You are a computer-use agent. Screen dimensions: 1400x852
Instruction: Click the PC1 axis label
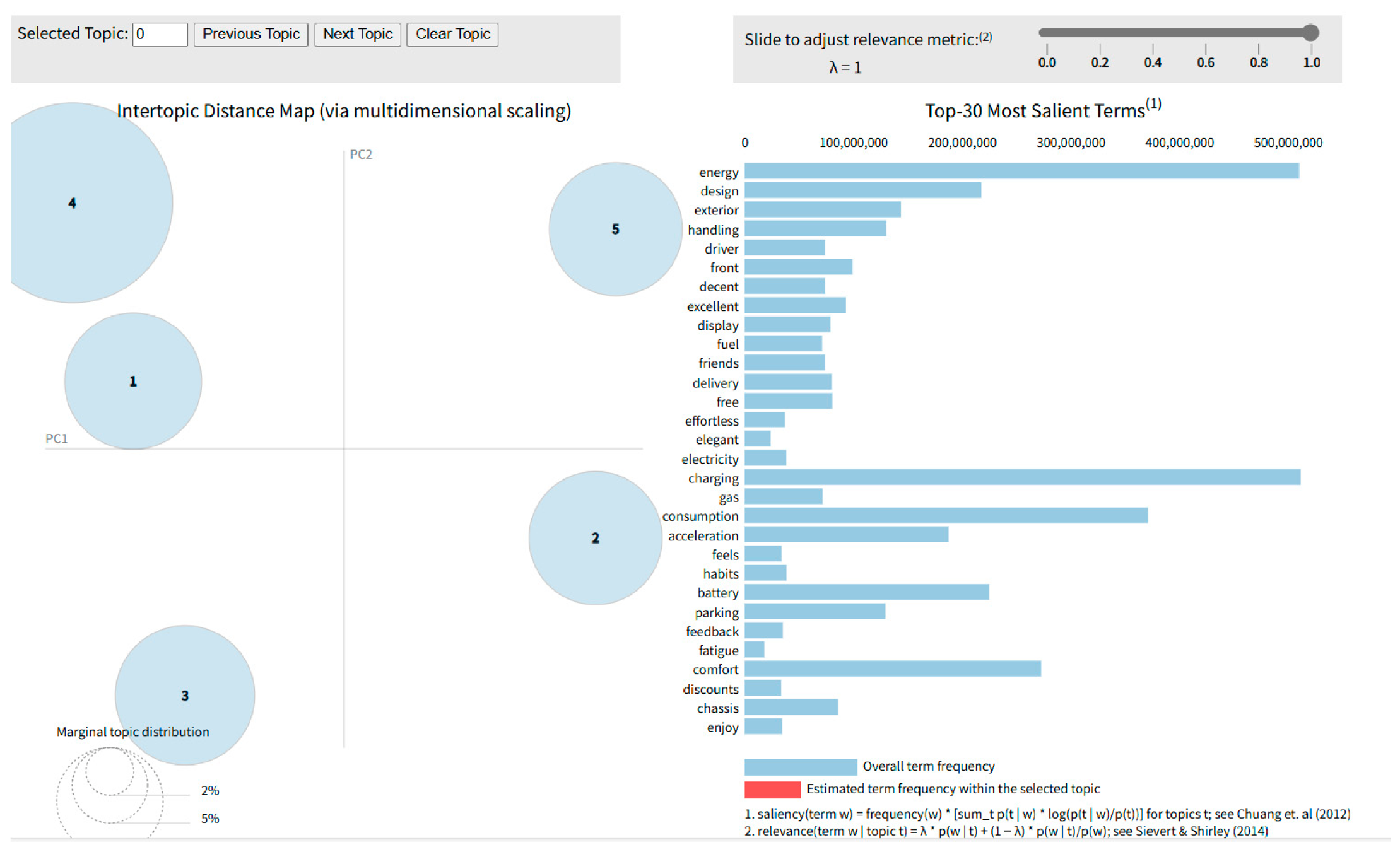(56, 438)
